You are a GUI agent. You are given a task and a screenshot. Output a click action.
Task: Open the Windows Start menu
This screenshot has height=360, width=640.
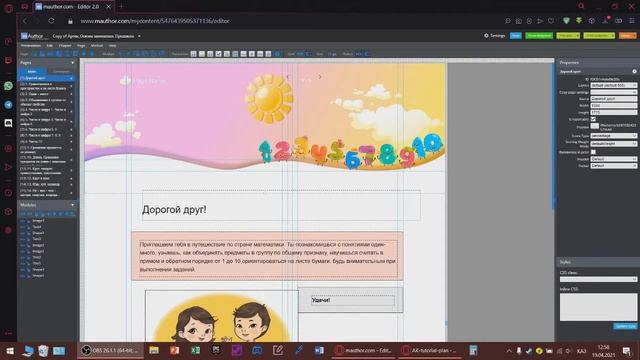pos(9,351)
